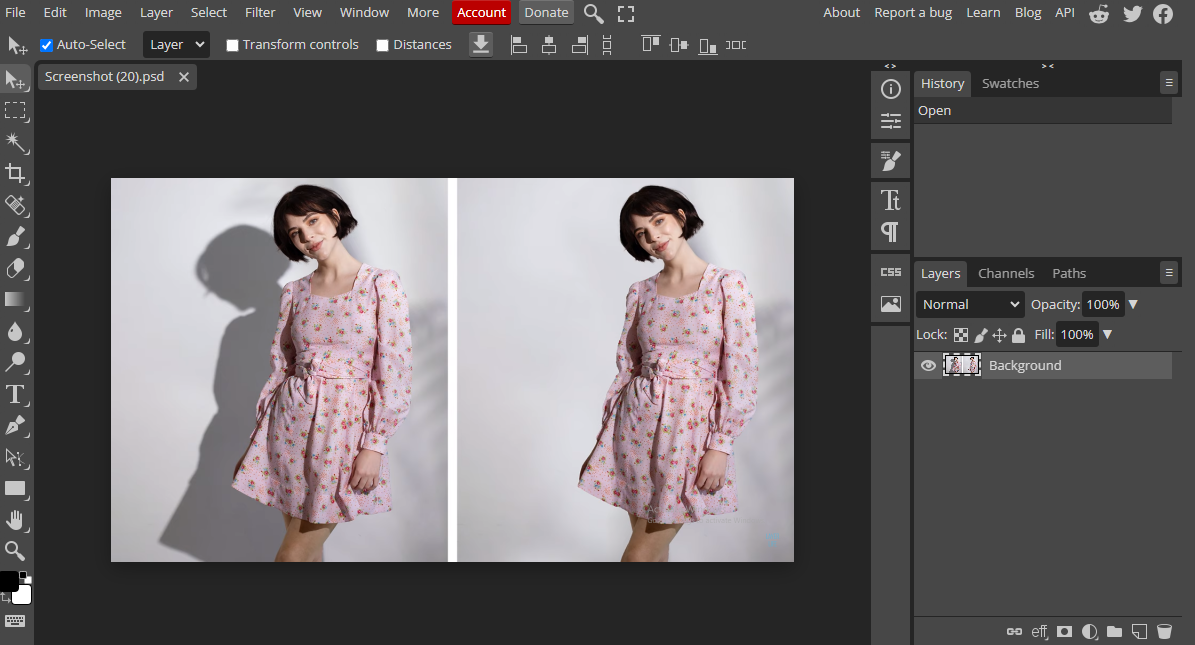Screen dimensions: 1195x645
Task: Open the Layer auto-select dropdown
Action: (x=176, y=45)
